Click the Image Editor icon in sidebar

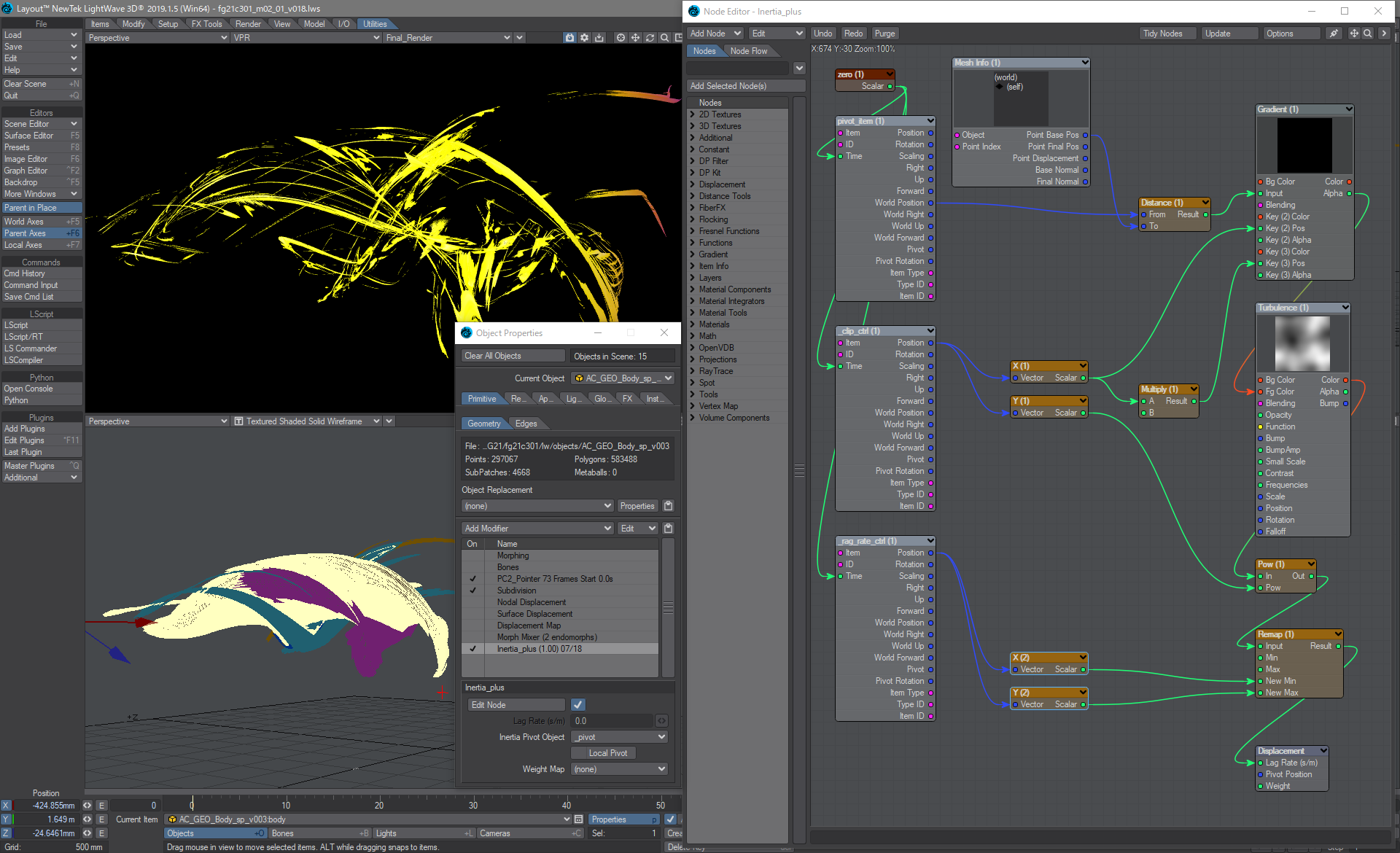click(40, 159)
